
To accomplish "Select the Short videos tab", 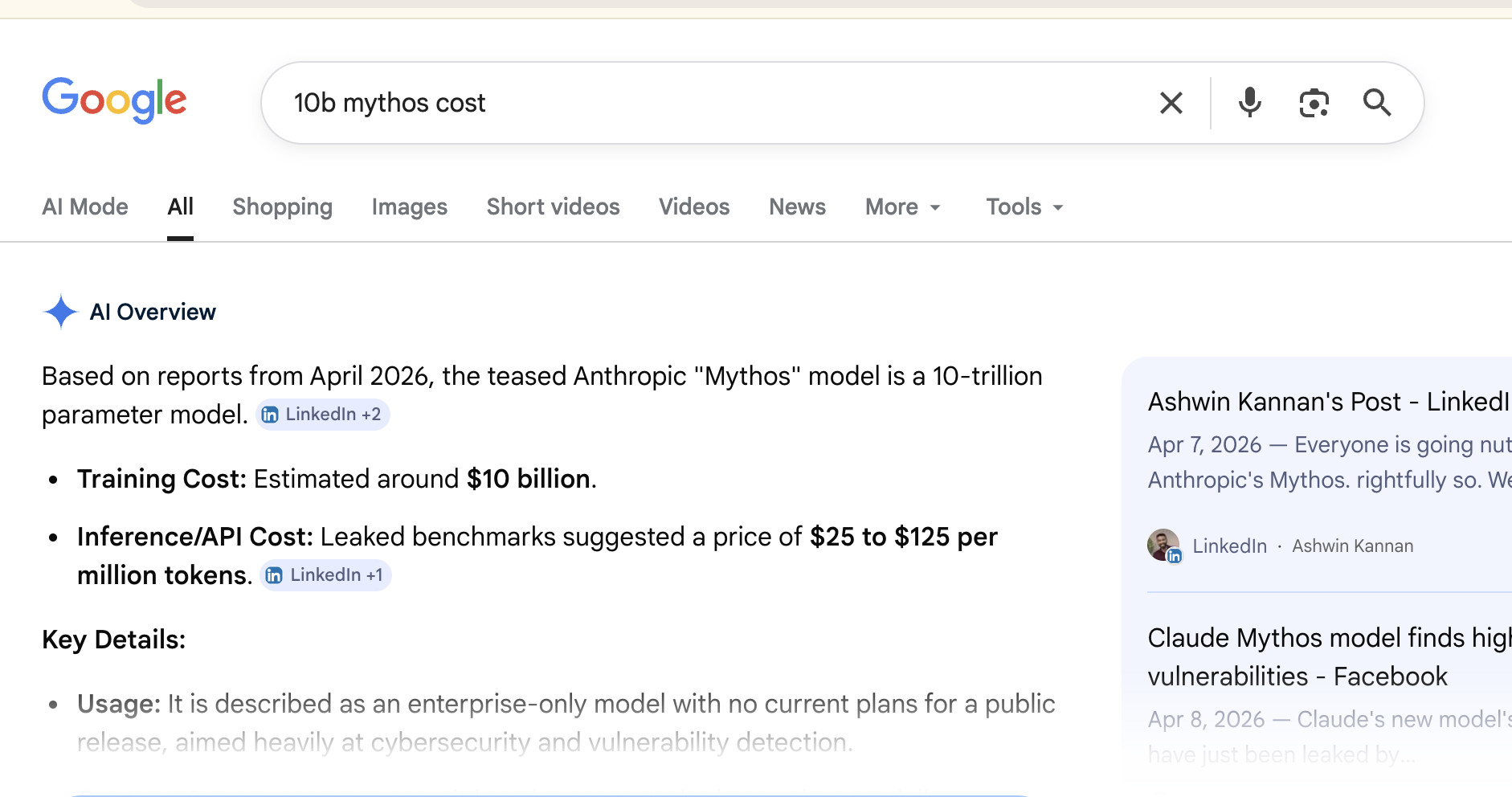I will [553, 207].
